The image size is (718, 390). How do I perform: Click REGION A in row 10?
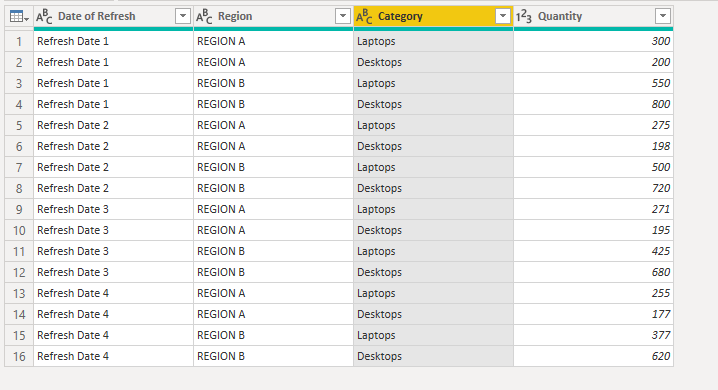pyautogui.click(x=221, y=230)
